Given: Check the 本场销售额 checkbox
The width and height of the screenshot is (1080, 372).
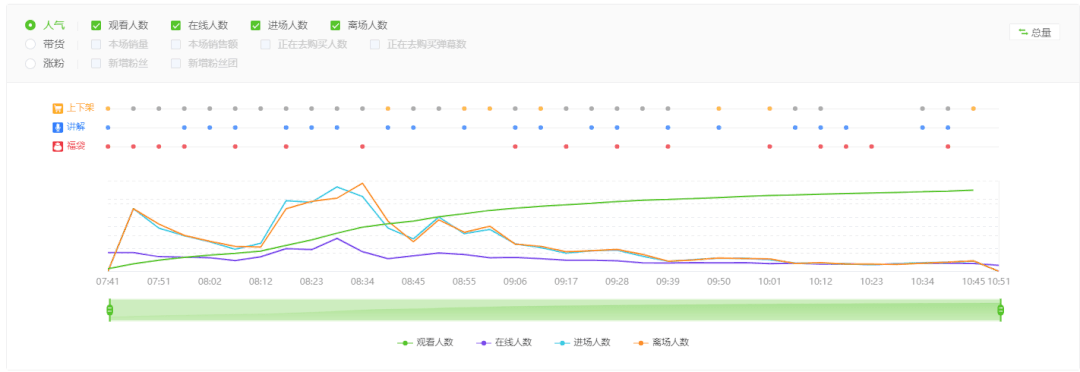Looking at the screenshot, I should click(176, 44).
